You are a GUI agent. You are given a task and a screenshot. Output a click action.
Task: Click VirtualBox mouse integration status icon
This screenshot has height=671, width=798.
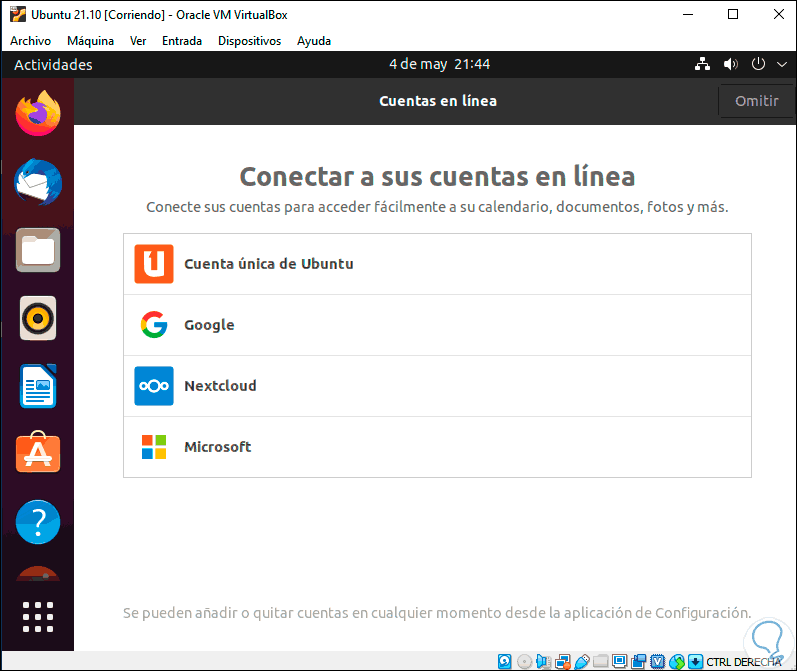tap(677, 661)
